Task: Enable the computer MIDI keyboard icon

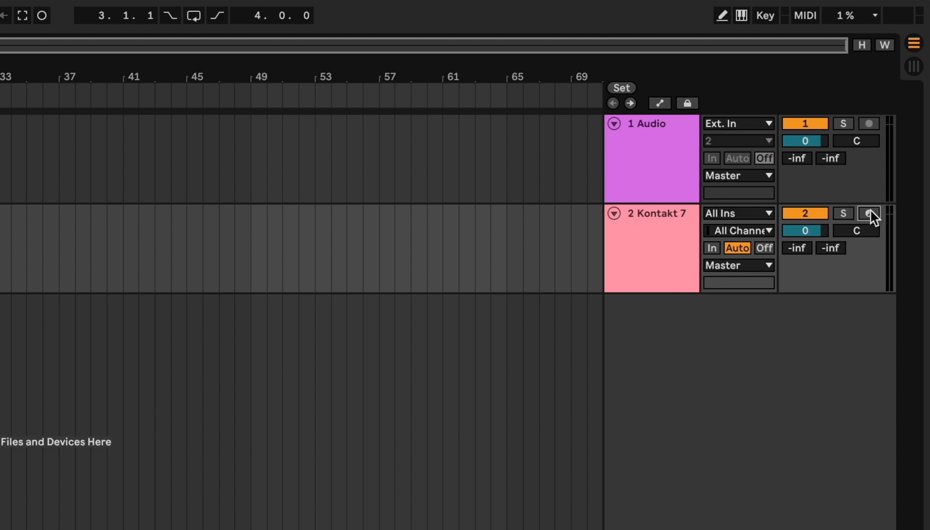Action: 741,16
